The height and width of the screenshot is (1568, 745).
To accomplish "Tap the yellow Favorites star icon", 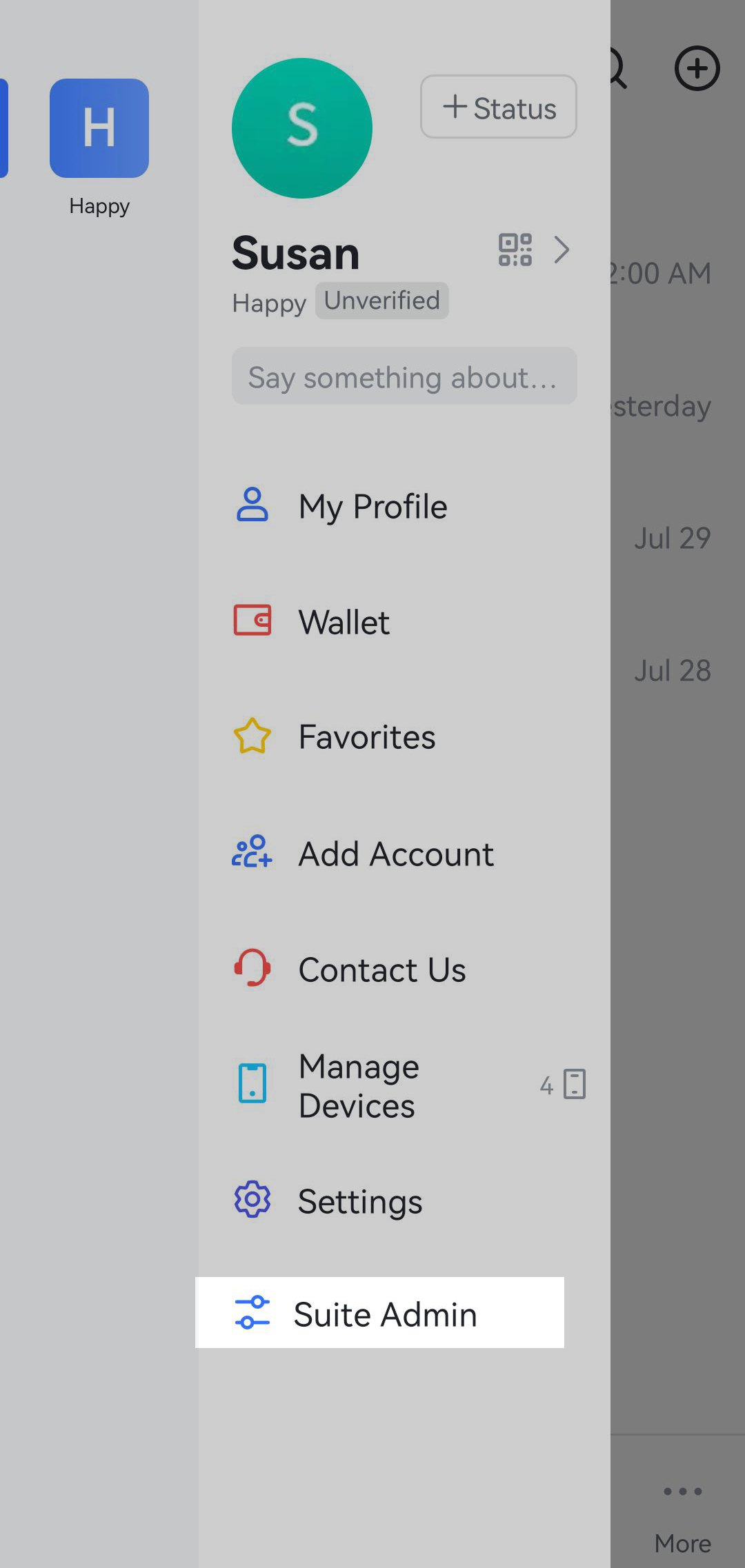I will (x=252, y=736).
